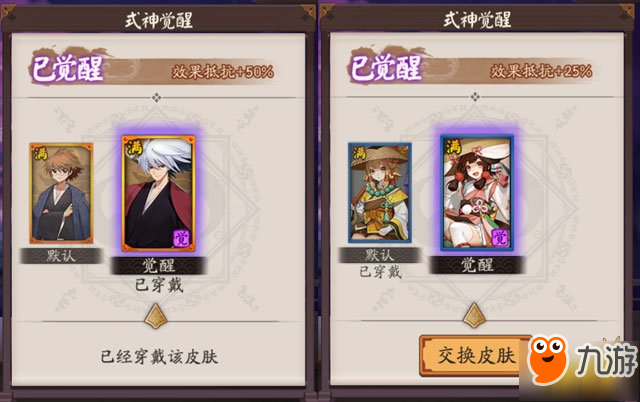Image resolution: width=640 pixels, height=402 pixels.
Task: Click the 交换皮肤 button
Action: coord(476,355)
